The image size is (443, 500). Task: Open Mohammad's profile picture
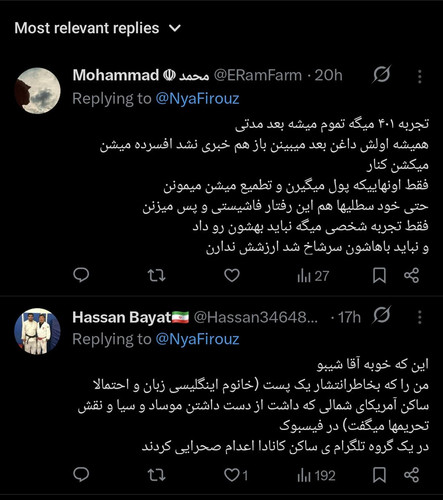point(37,91)
